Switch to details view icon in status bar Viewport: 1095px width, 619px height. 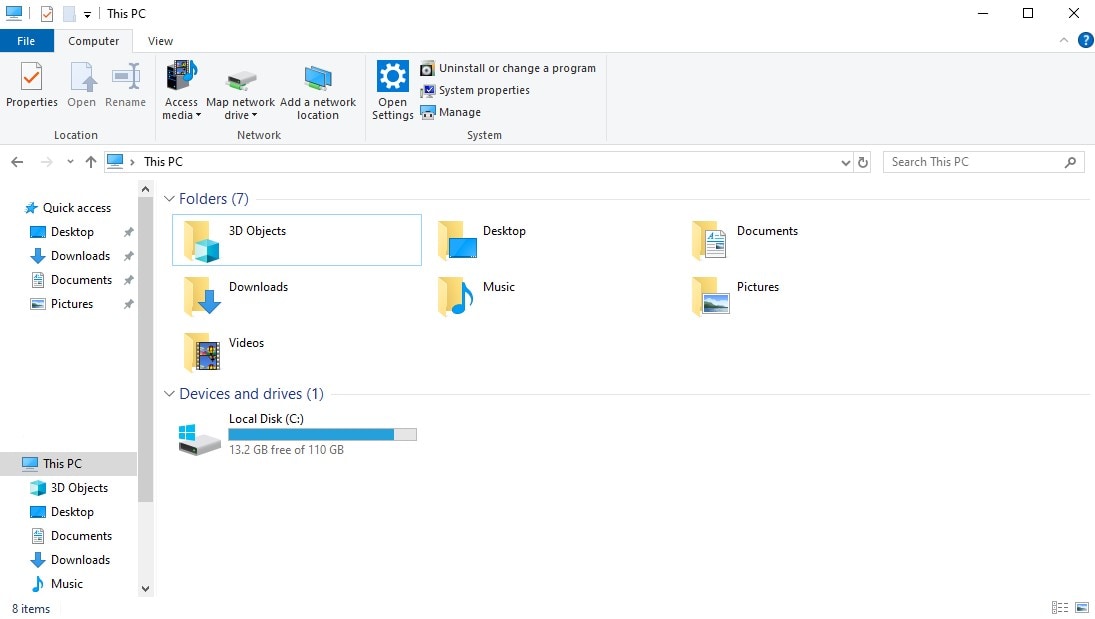point(1060,608)
